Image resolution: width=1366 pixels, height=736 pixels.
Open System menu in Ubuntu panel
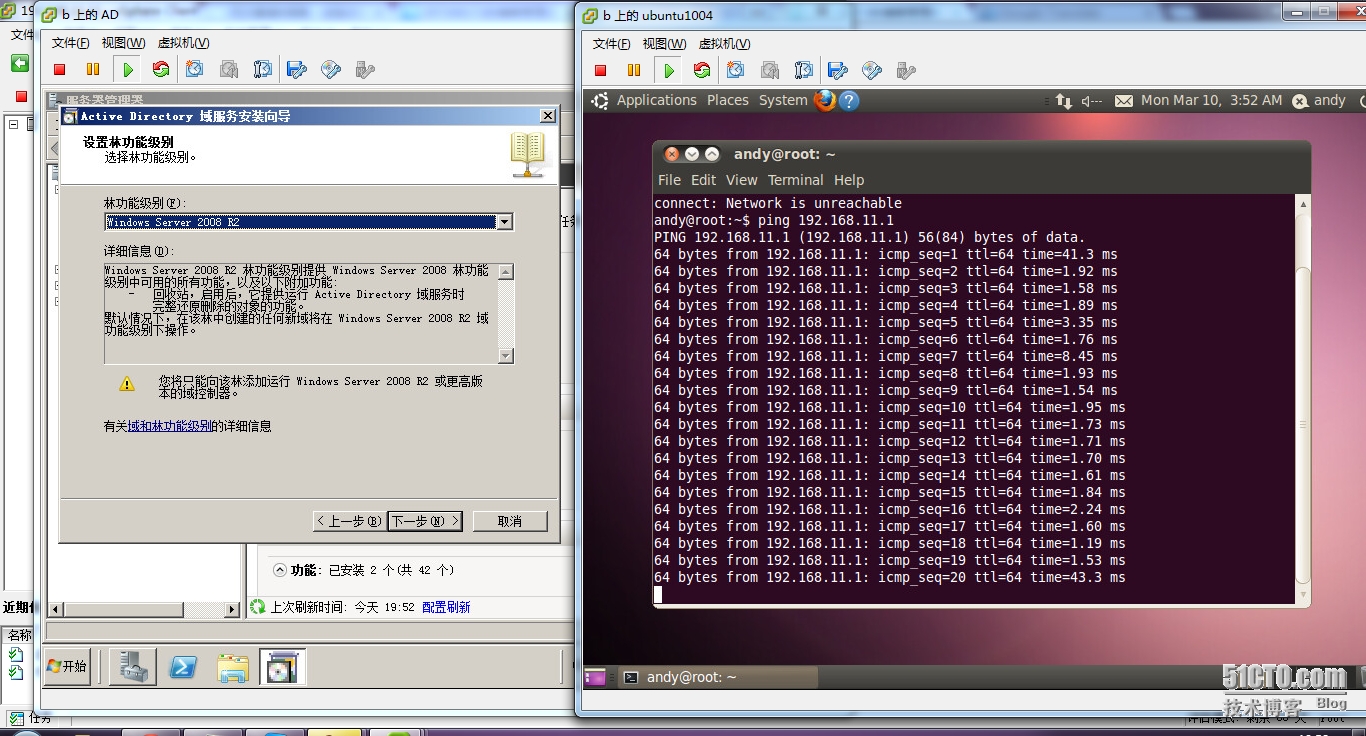click(783, 100)
